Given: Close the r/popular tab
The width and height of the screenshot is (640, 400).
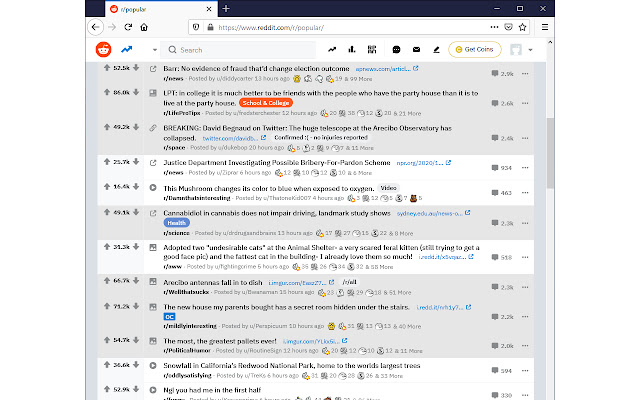Looking at the screenshot, I should [x=209, y=9].
